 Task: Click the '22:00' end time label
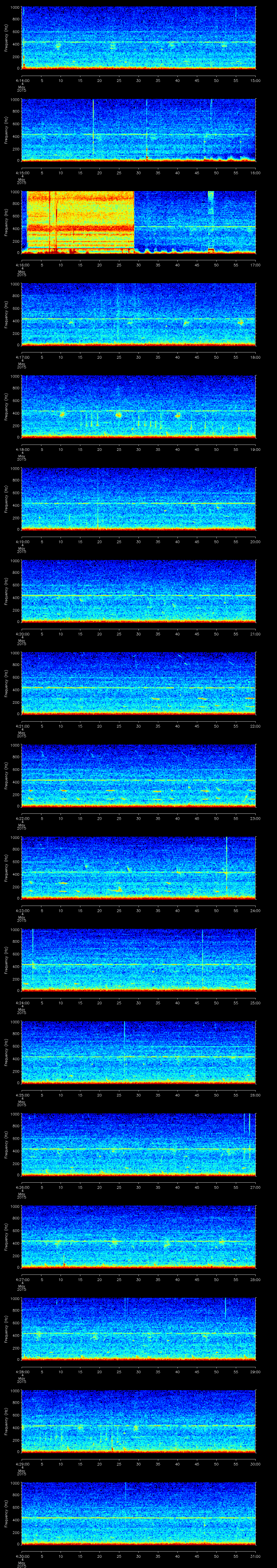point(255,726)
